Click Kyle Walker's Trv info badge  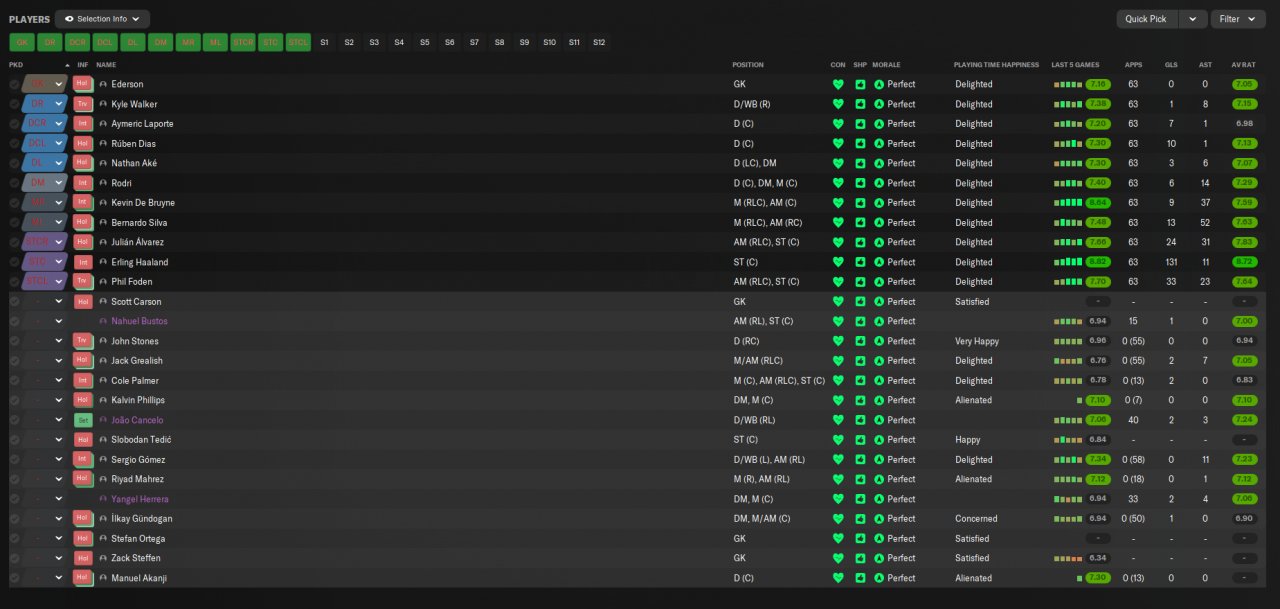(x=83, y=104)
